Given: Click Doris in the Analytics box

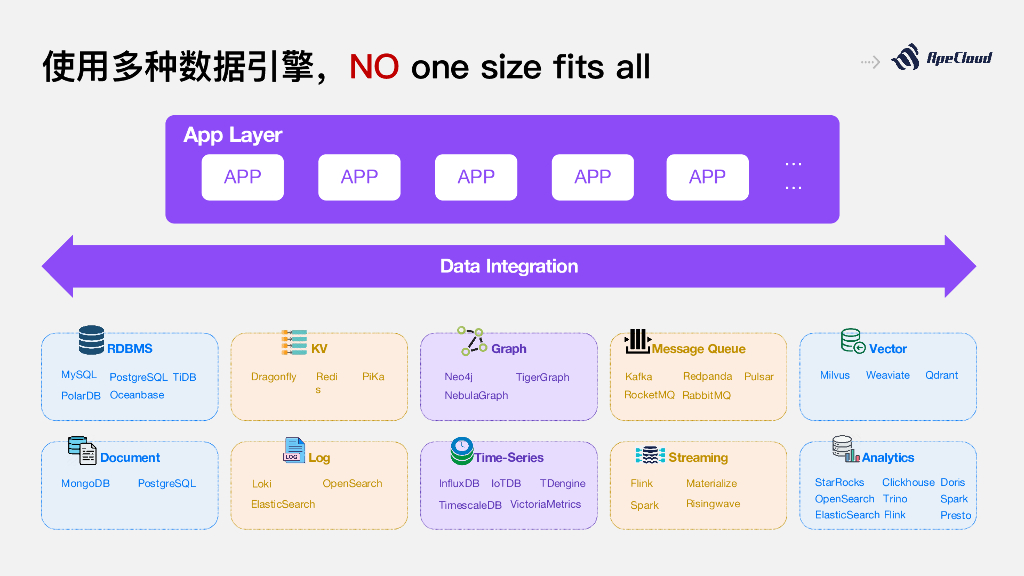Looking at the screenshot, I should (952, 483).
